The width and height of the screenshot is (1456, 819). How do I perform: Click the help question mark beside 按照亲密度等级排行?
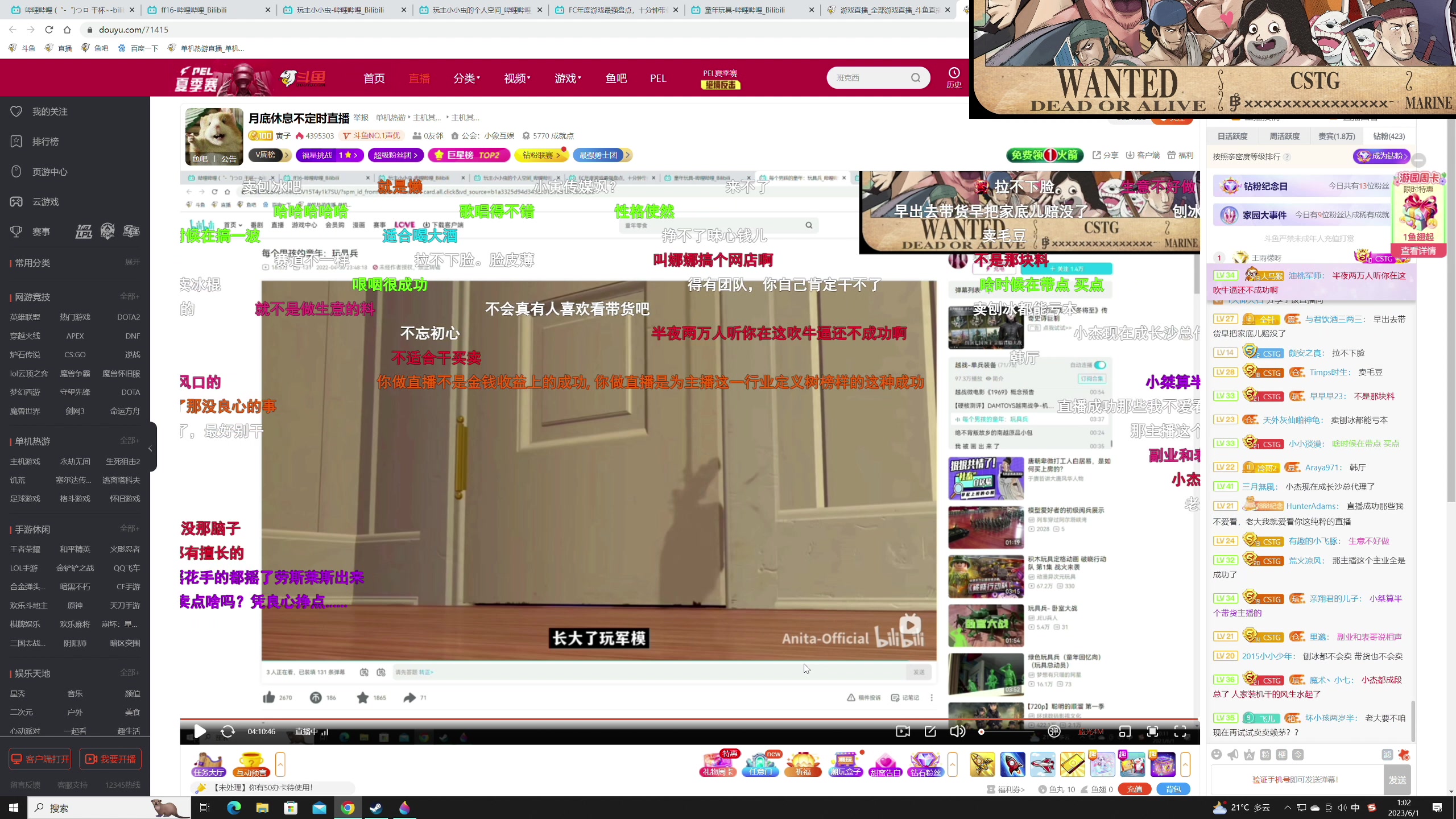[x=1287, y=157]
